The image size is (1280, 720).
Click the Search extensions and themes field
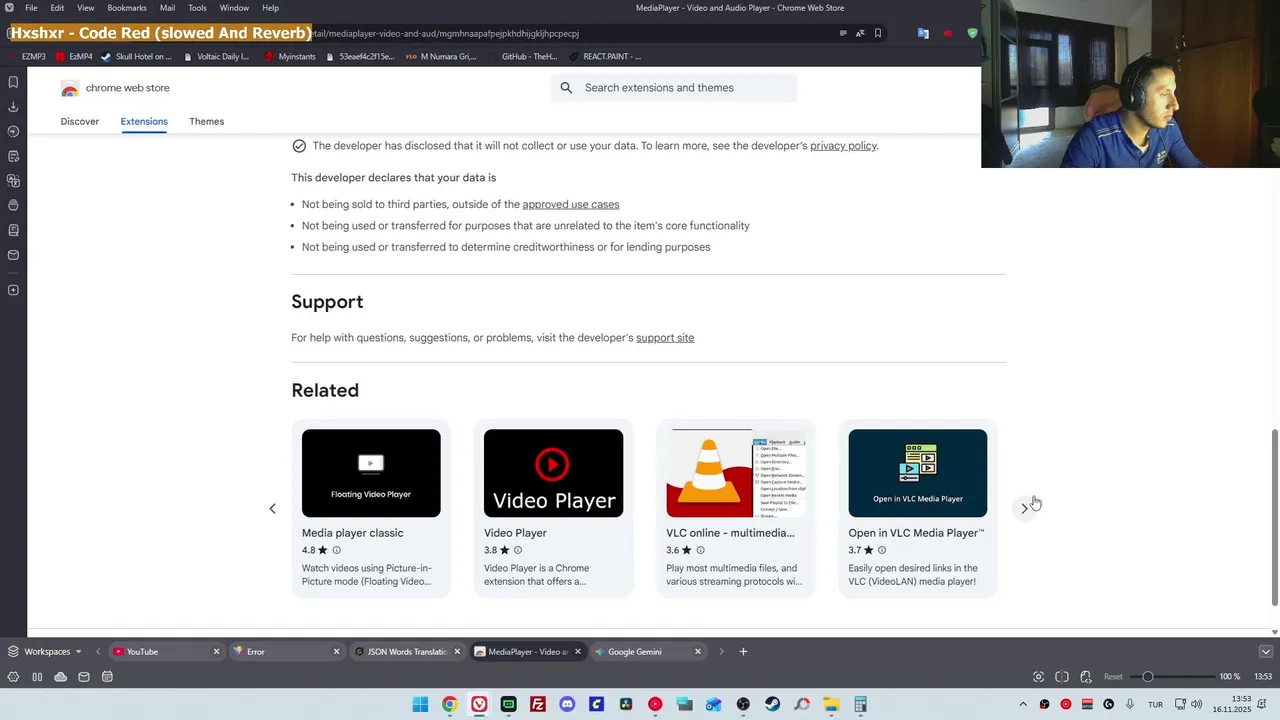click(674, 88)
